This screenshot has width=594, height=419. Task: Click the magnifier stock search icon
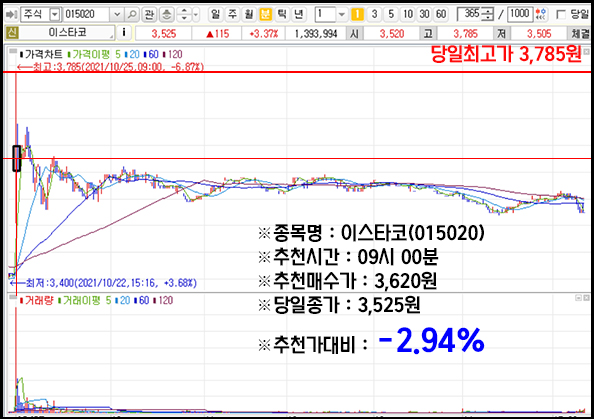(x=132, y=14)
